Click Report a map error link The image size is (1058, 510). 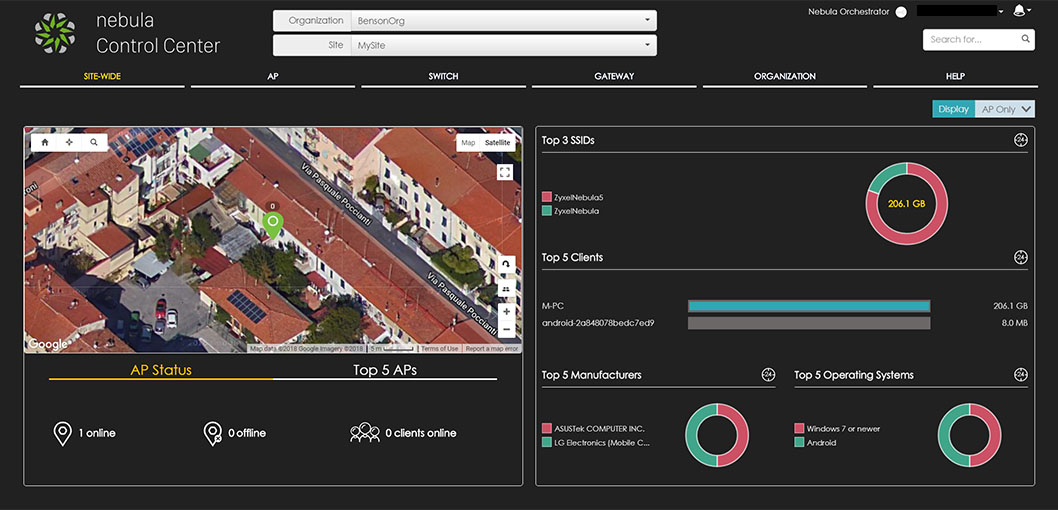coord(492,349)
